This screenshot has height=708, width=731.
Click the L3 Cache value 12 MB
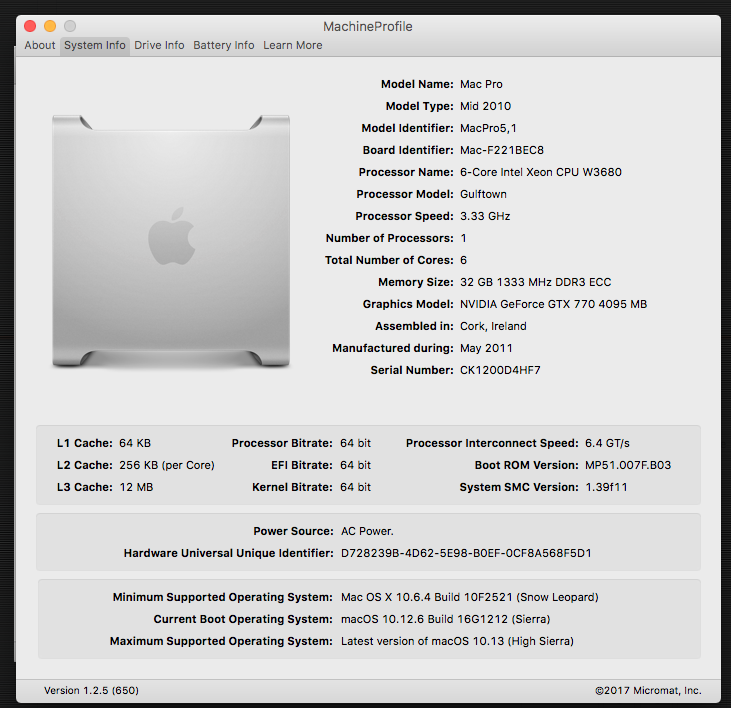(x=136, y=487)
